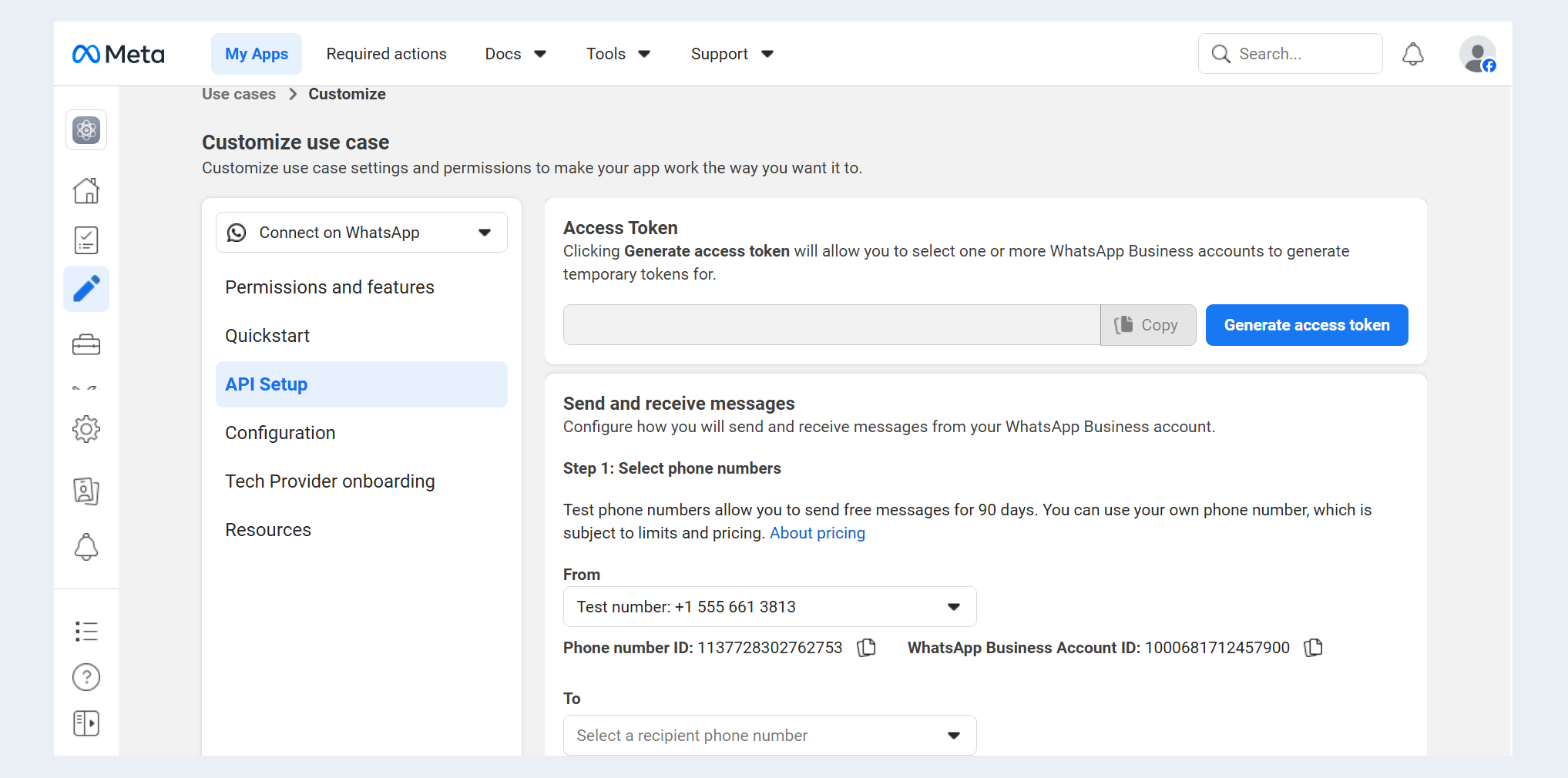This screenshot has width=1568, height=778.
Task: Open the app icon in the sidebar
Action: pyautogui.click(x=86, y=130)
